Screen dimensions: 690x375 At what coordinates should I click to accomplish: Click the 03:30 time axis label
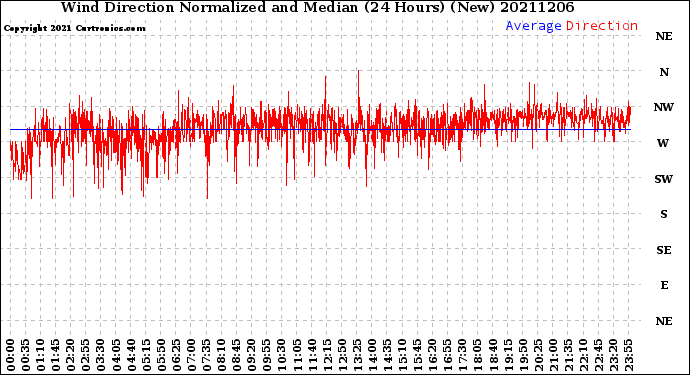101,355
